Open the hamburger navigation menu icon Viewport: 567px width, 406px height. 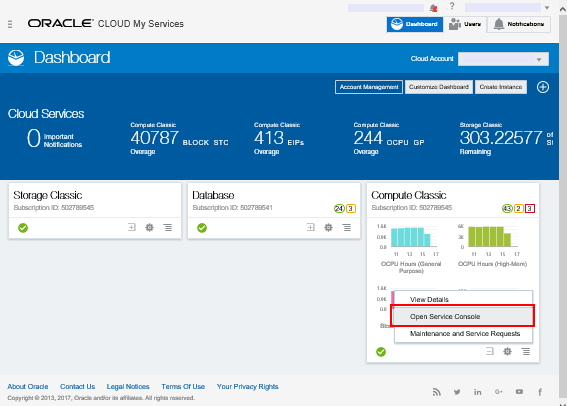click(10, 24)
